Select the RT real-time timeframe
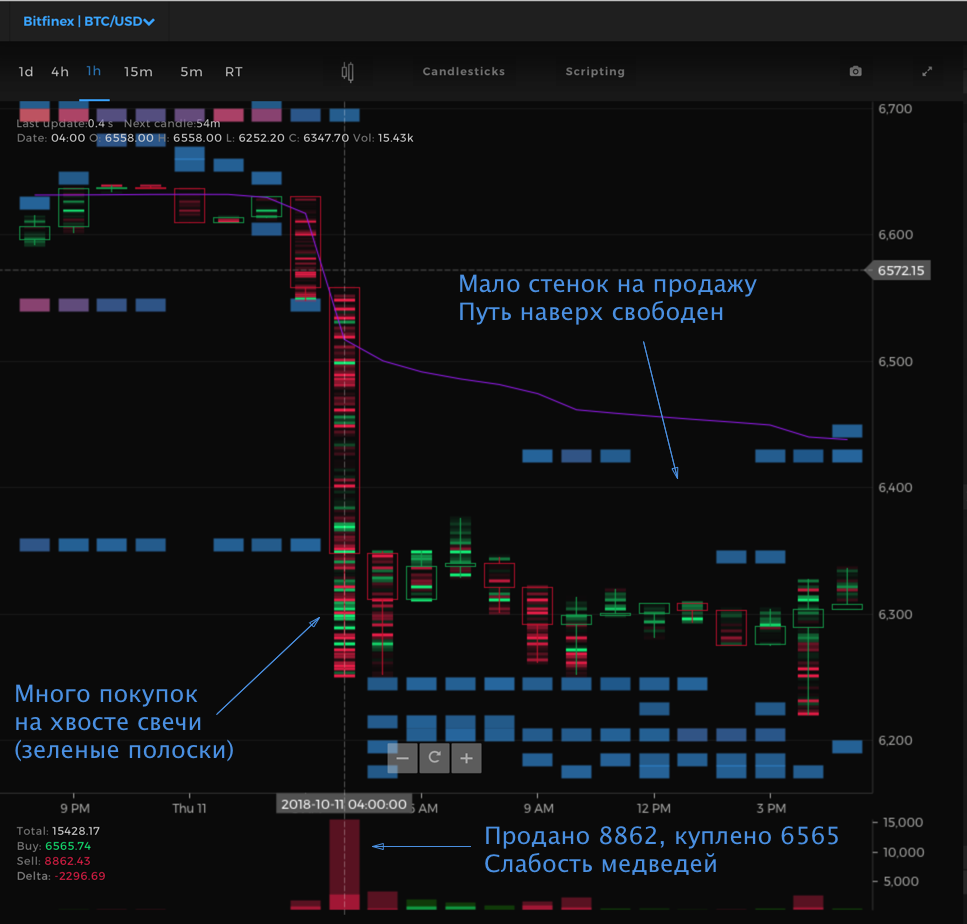The height and width of the screenshot is (924, 967). coord(234,72)
